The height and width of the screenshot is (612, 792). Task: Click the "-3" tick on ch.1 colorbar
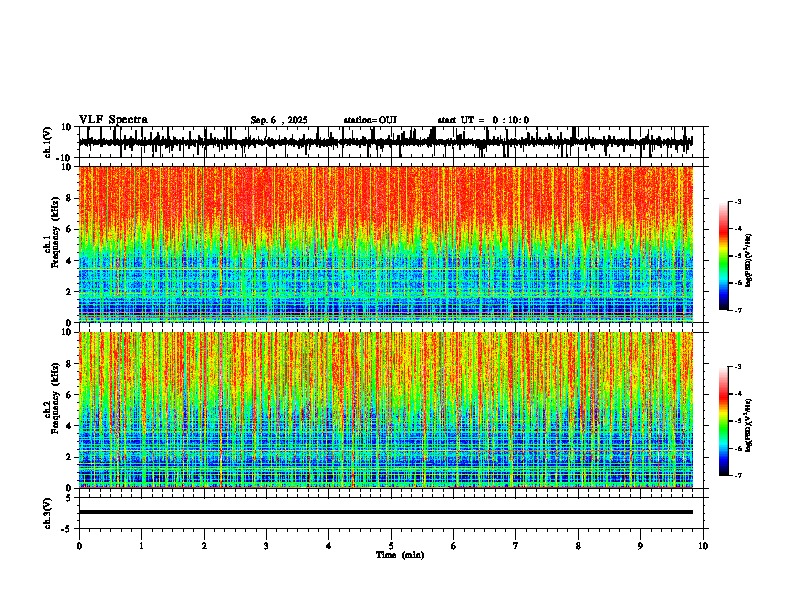pyautogui.click(x=738, y=201)
